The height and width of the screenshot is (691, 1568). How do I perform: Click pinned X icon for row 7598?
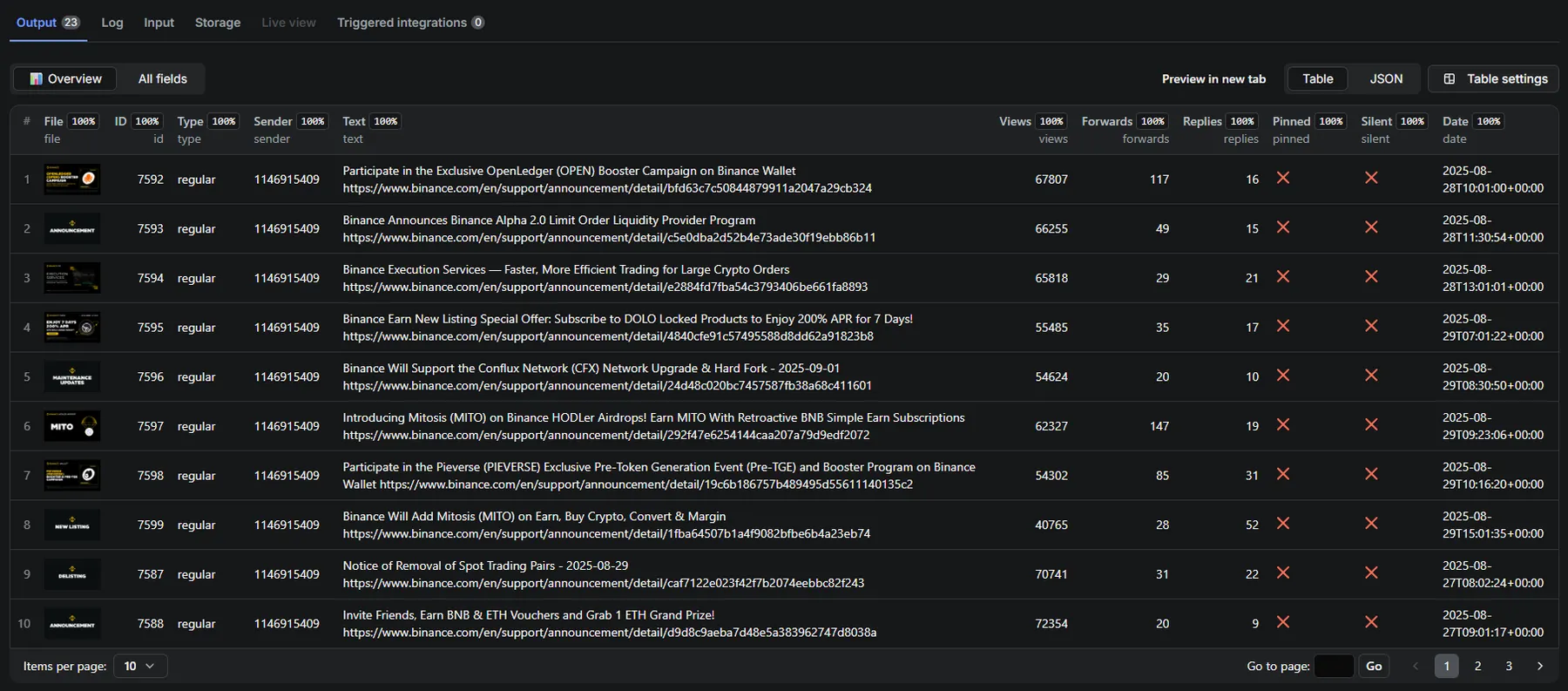(x=1283, y=474)
